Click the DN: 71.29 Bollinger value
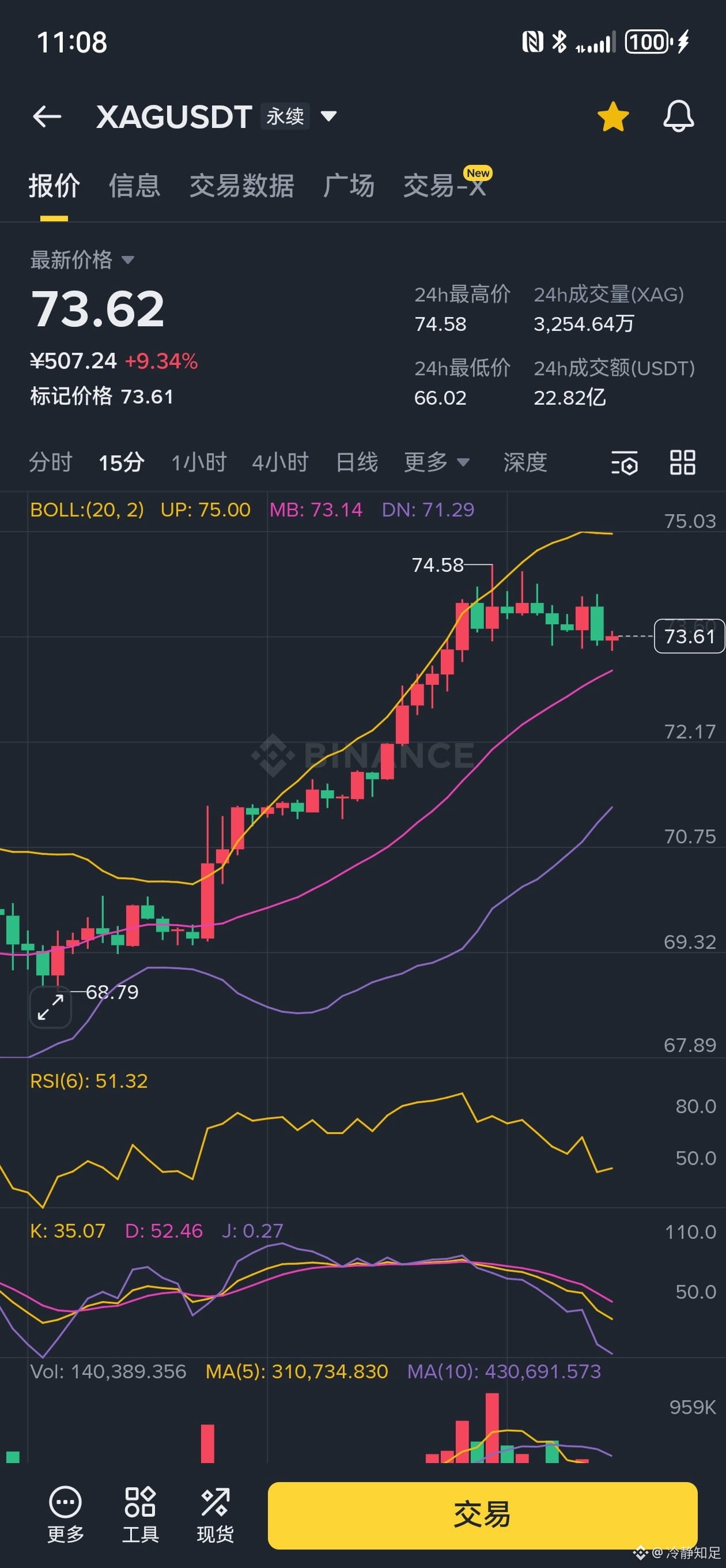The width and height of the screenshot is (726, 1568). [x=428, y=510]
